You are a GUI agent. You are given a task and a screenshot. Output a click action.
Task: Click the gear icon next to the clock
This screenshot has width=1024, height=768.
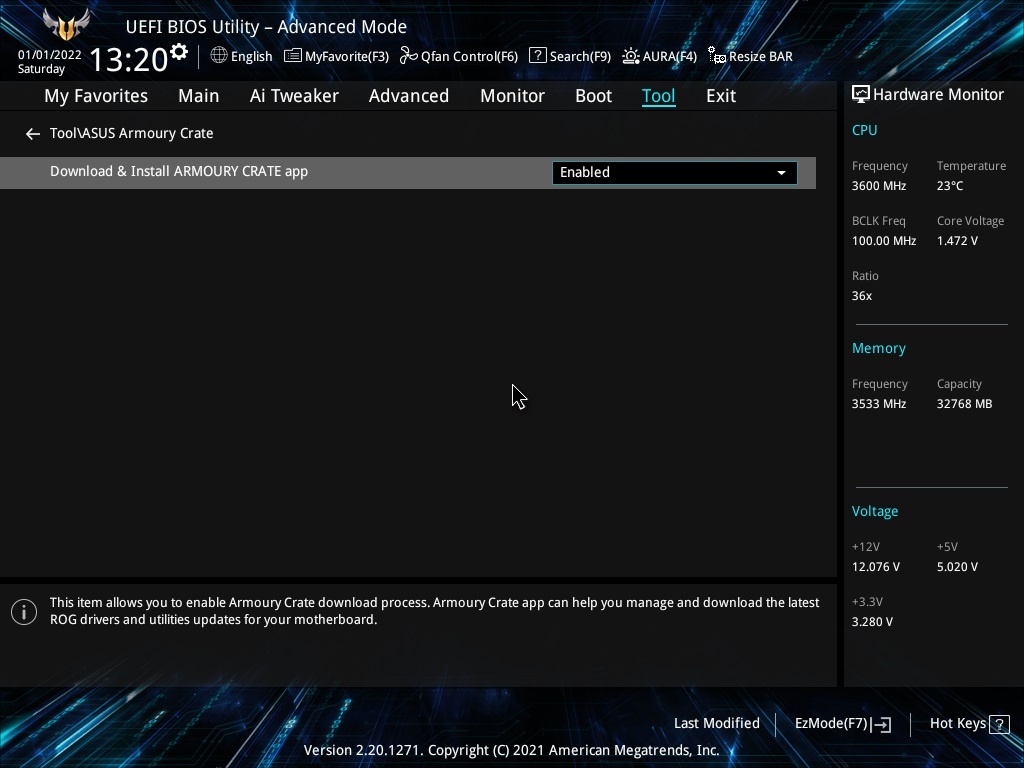179,52
